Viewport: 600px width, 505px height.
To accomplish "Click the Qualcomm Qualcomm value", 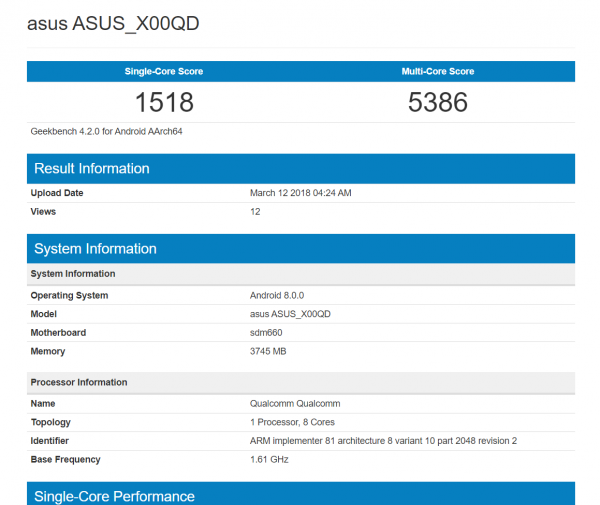I will click(295, 404).
